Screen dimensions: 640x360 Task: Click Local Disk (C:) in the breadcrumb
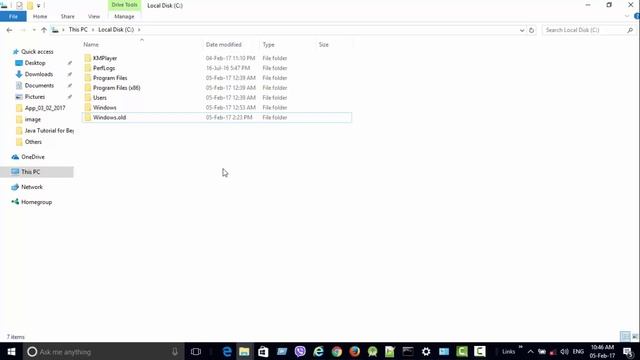[116, 29]
